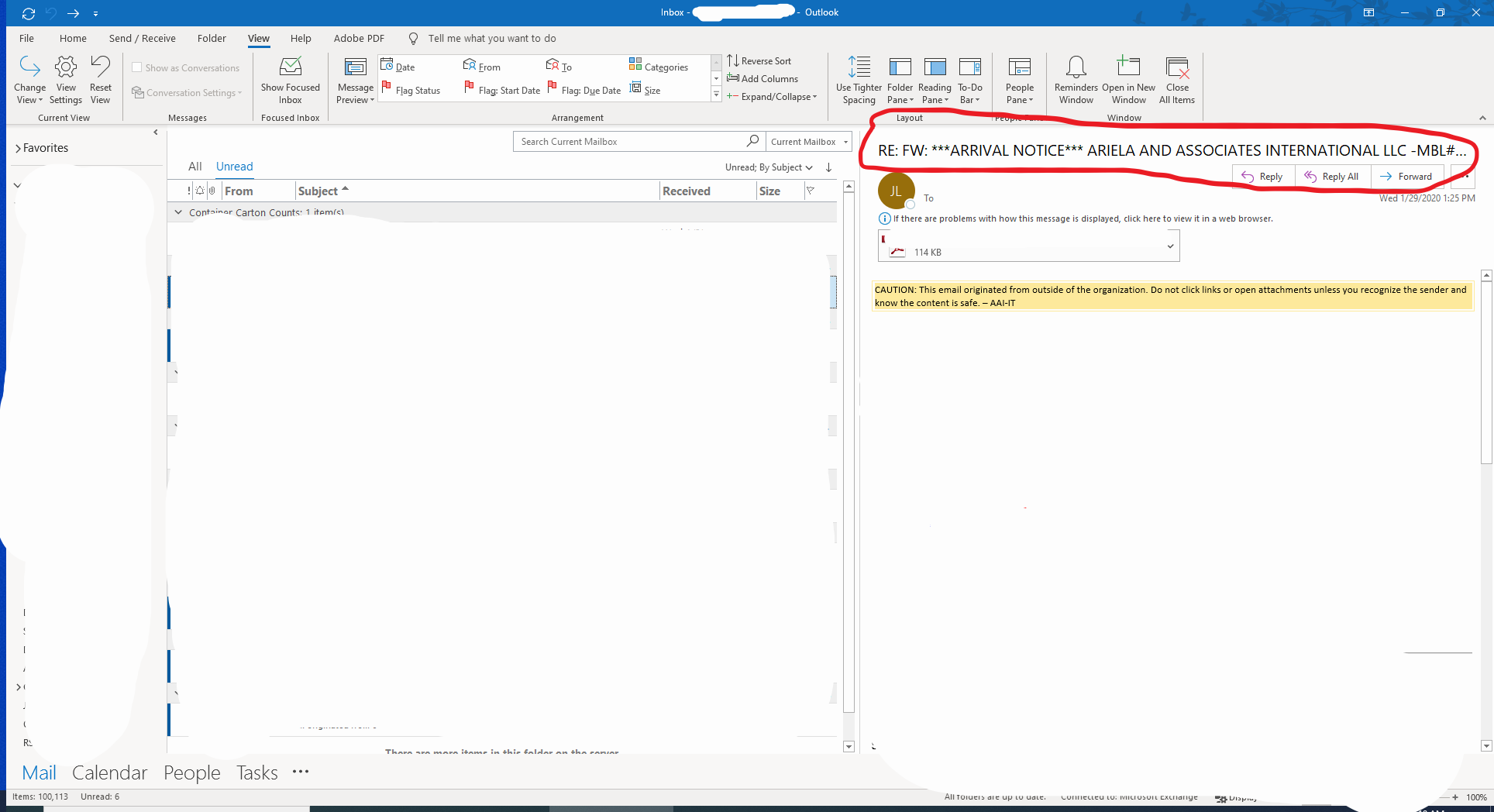Screen dimensions: 1494x812
Task: Open Message Preview options
Action: 355,80
